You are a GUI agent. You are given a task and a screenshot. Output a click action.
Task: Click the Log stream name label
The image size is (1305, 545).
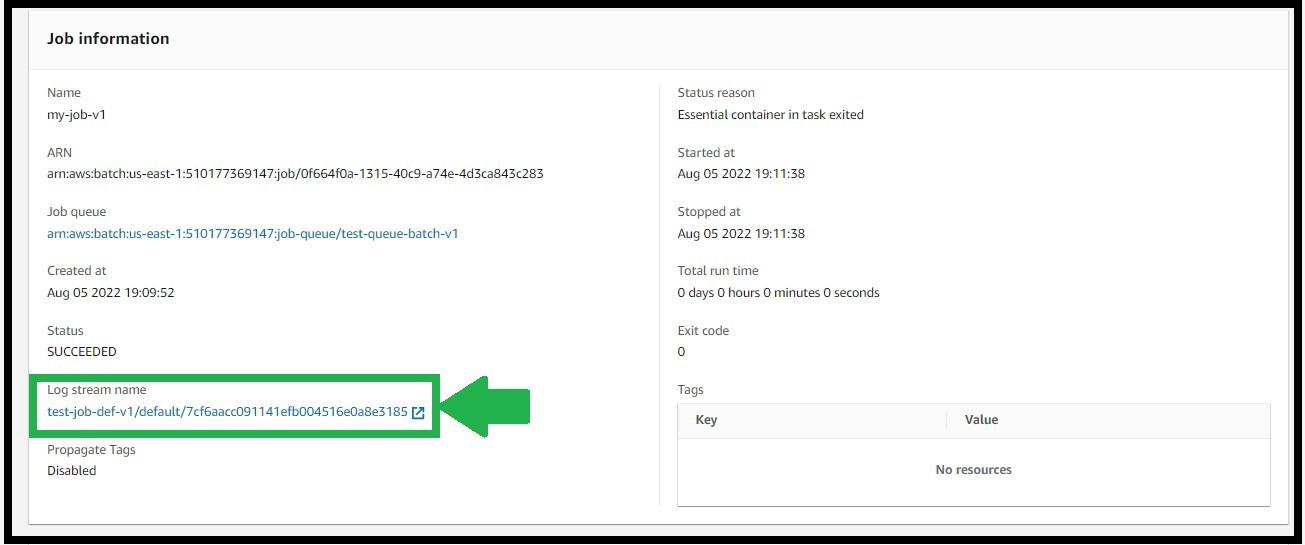97,390
